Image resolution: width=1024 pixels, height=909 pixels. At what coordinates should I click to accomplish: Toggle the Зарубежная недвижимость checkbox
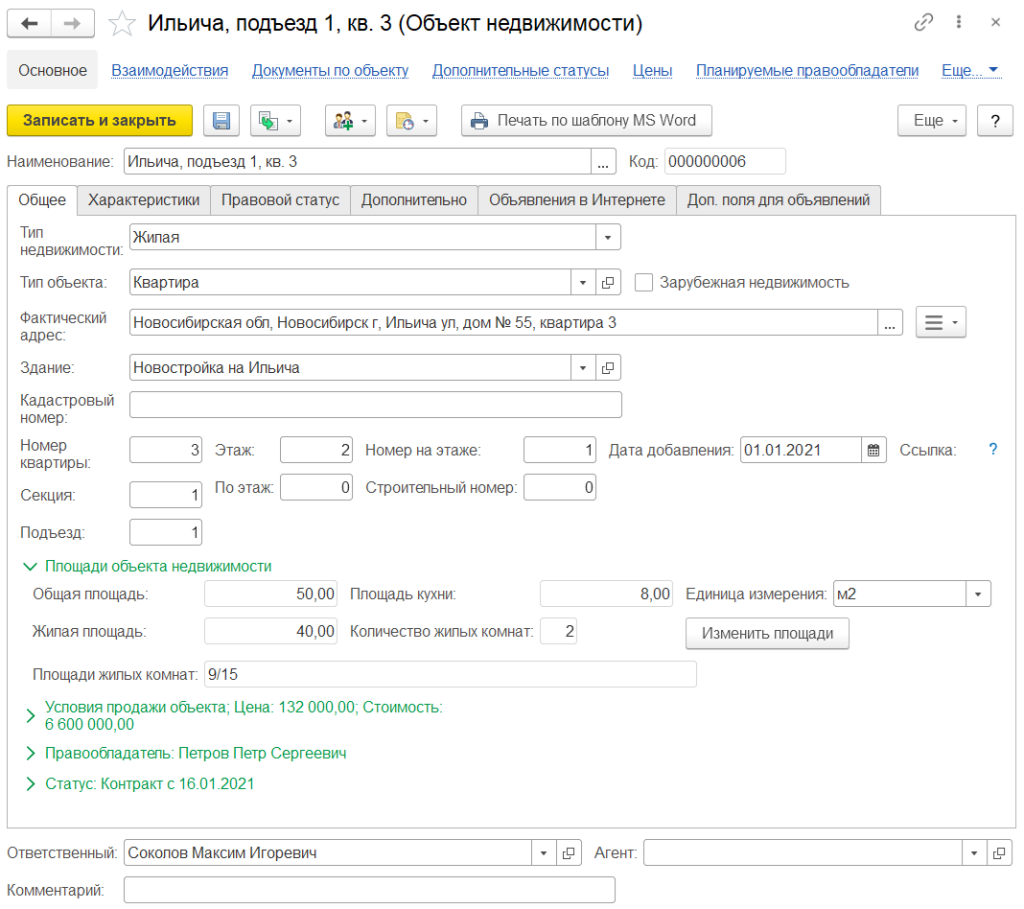click(644, 282)
